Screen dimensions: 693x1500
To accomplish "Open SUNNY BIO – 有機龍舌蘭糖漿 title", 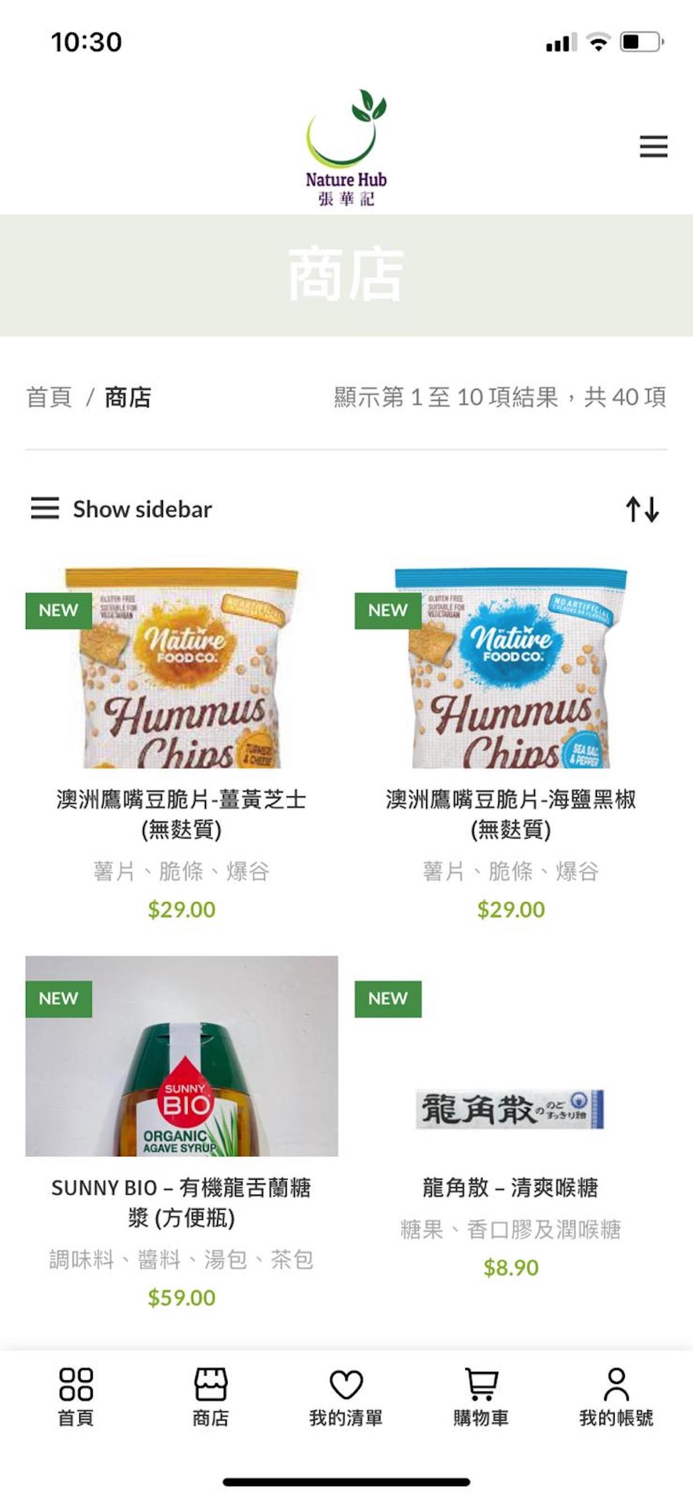I will click(181, 1203).
